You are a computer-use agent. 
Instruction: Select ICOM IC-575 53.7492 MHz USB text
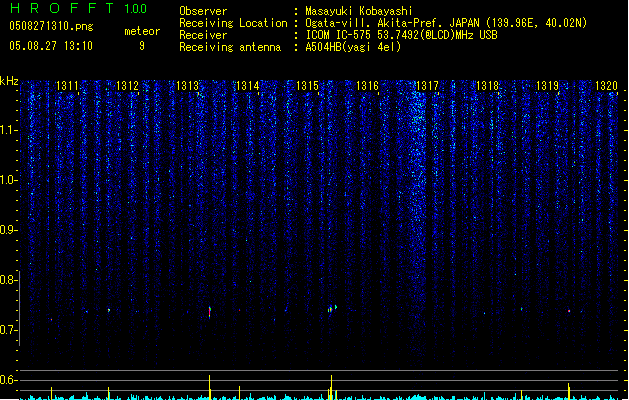(x=401, y=35)
